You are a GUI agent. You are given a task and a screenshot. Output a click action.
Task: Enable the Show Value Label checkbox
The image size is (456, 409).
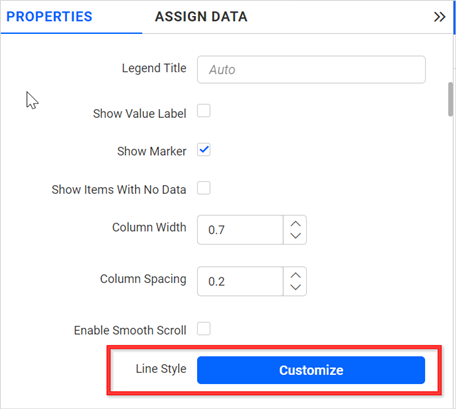[x=204, y=111]
